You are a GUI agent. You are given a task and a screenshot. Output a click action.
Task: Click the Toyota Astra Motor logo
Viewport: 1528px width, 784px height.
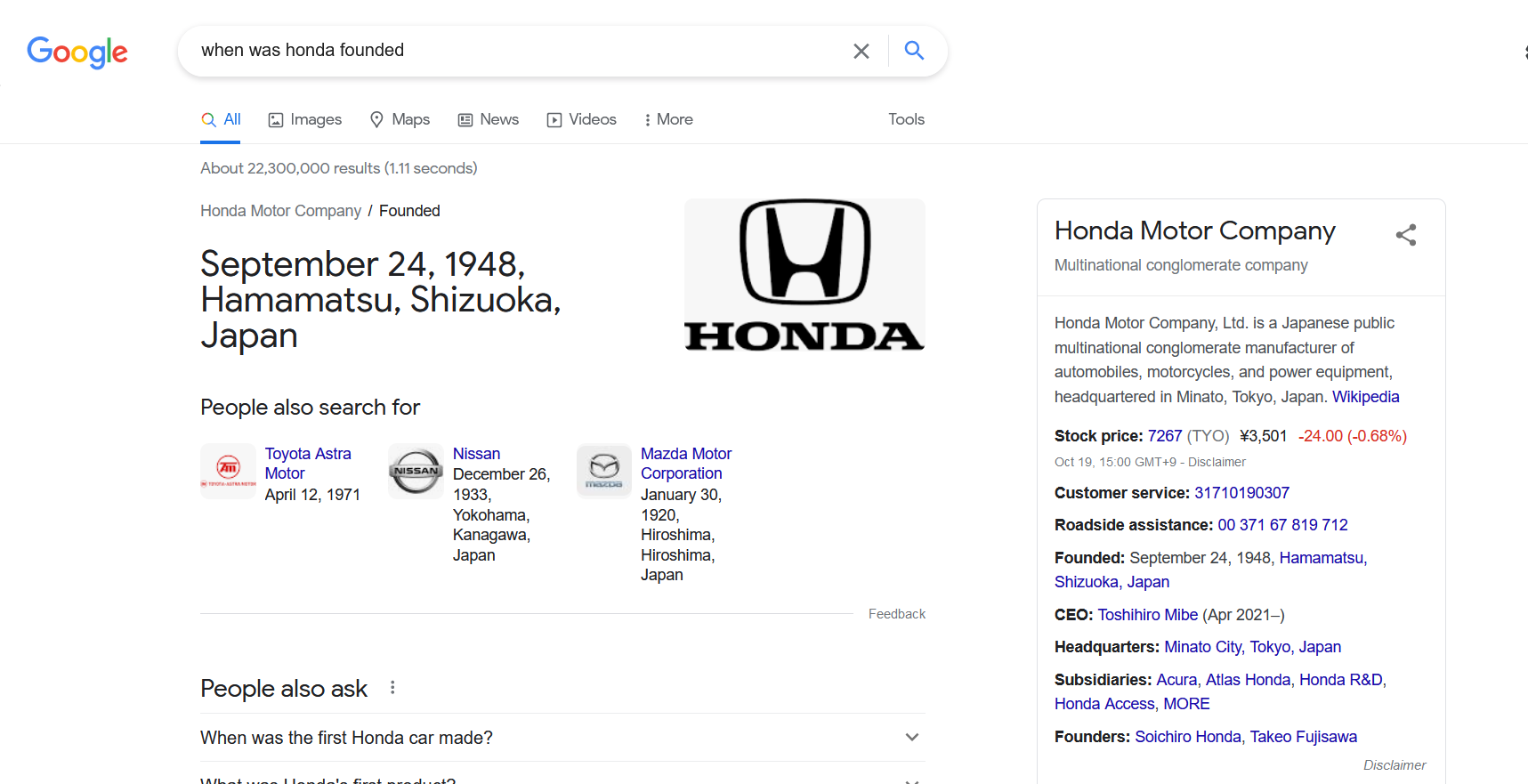229,471
